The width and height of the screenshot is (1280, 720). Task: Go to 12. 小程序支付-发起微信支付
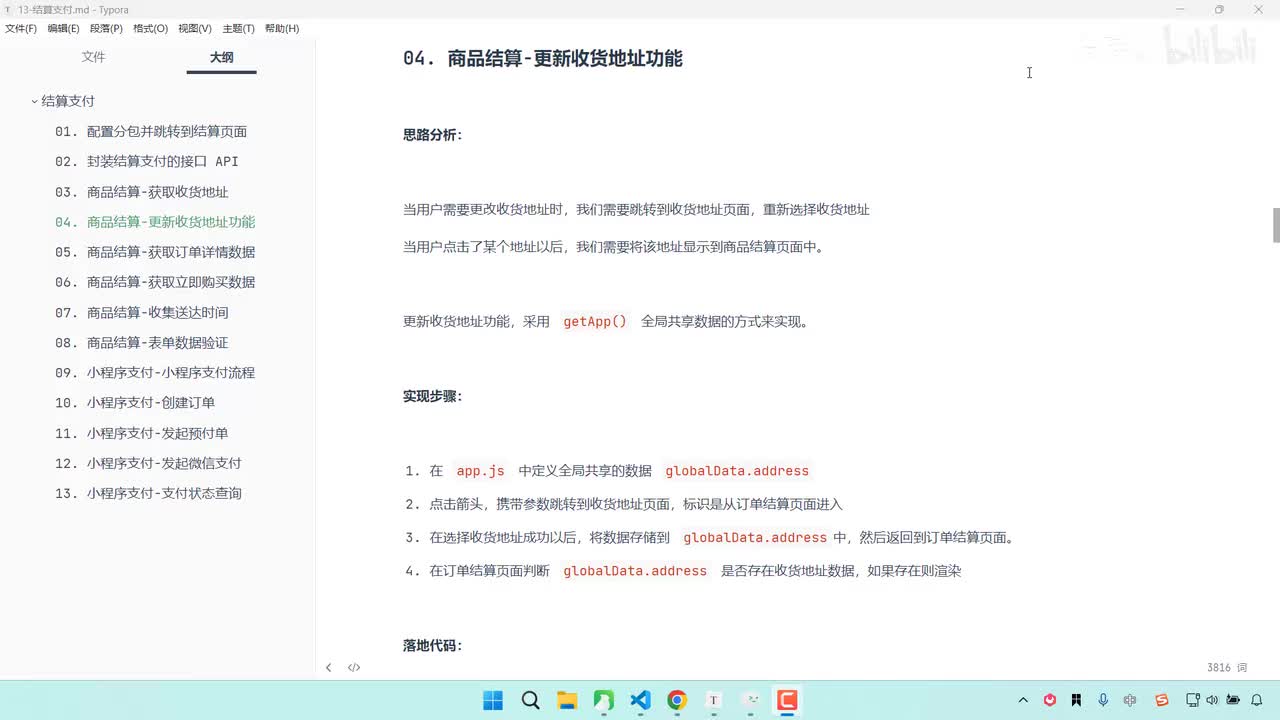click(x=148, y=463)
